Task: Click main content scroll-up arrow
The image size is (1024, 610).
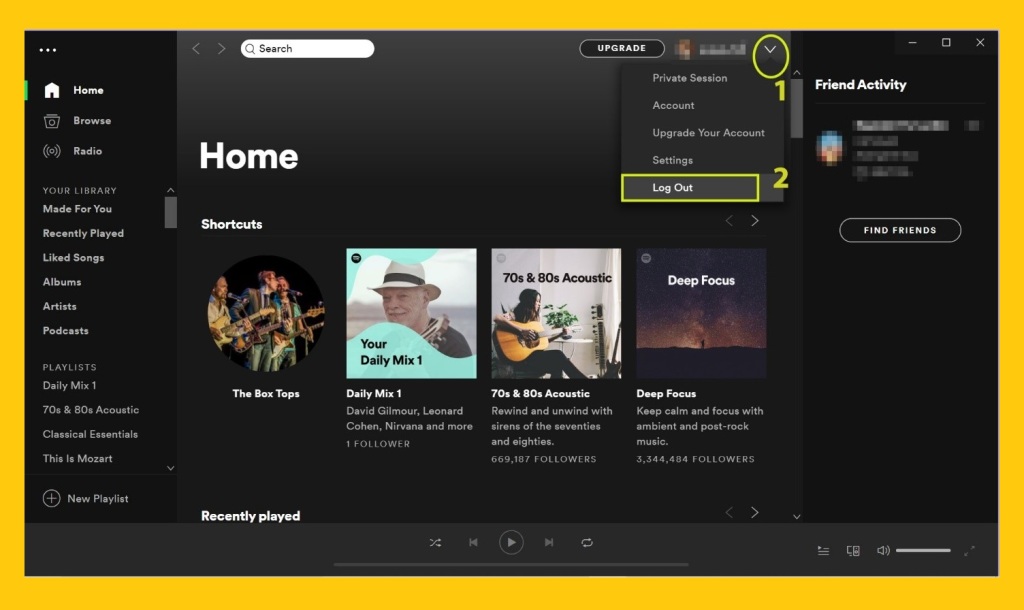Action: point(797,72)
